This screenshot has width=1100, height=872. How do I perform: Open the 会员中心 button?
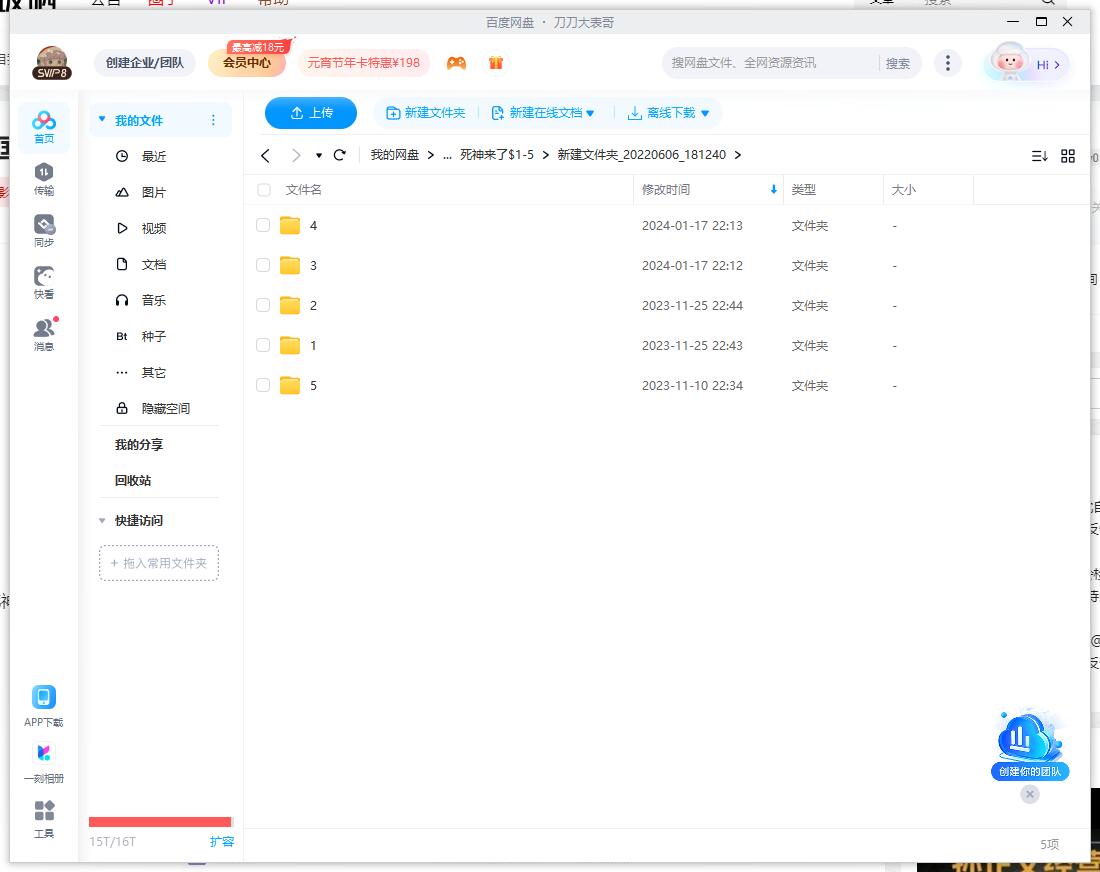(x=247, y=63)
